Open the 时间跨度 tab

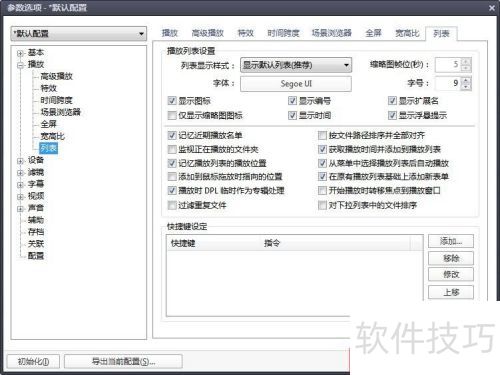point(283,33)
